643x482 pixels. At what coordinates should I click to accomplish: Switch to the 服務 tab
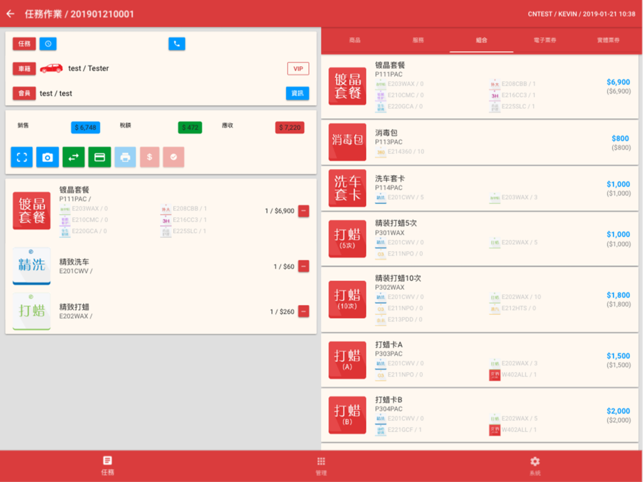tap(418, 40)
